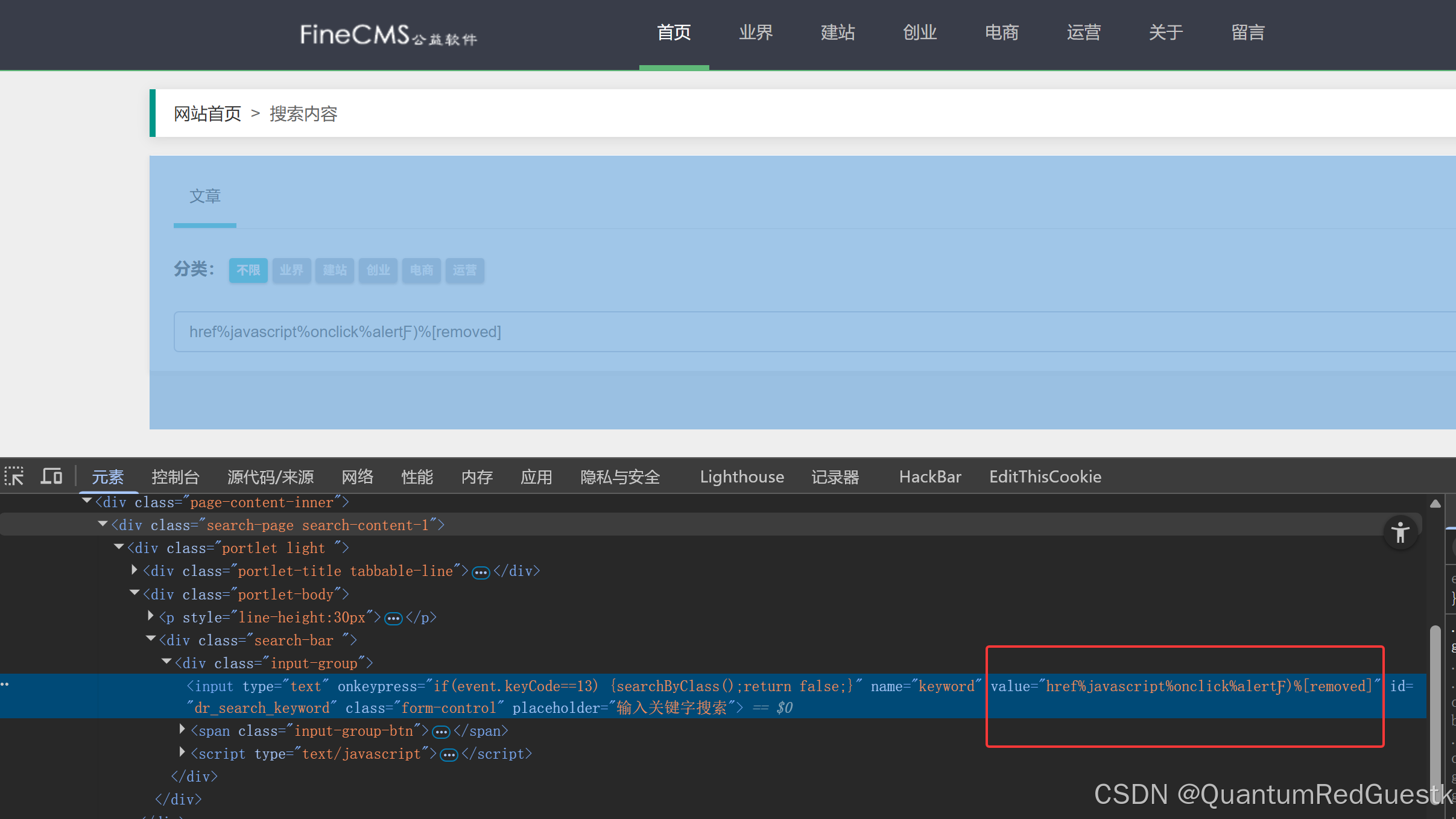This screenshot has width=1456, height=819.
Task: Open the 控制台 DevTools tab
Action: pyautogui.click(x=175, y=477)
